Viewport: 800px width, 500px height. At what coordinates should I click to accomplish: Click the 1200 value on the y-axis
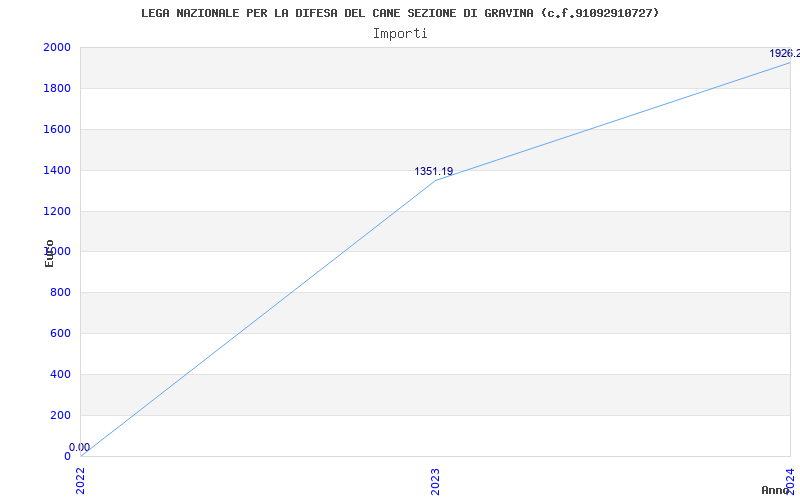(57, 211)
